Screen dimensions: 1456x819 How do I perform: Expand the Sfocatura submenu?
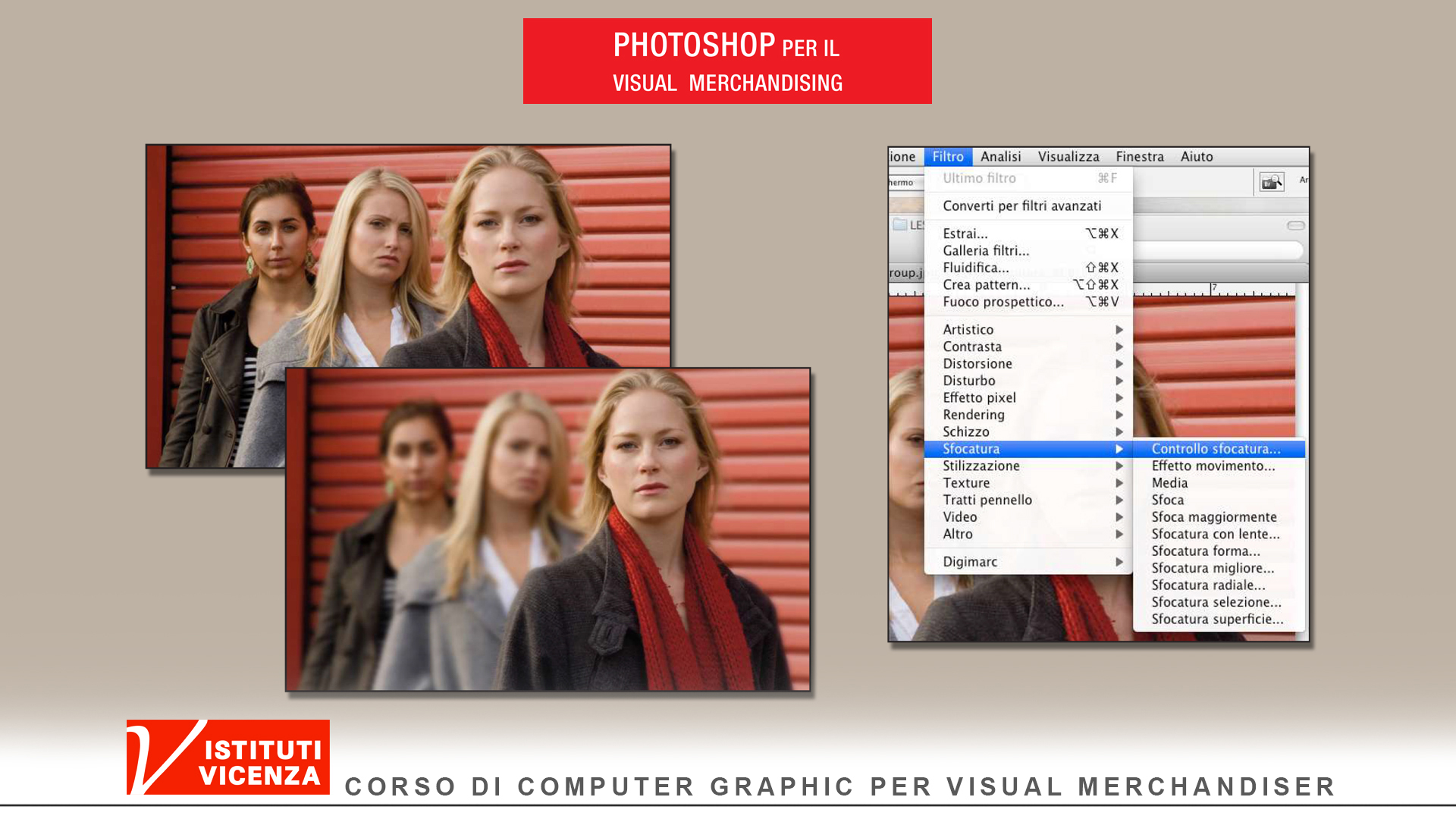pyautogui.click(x=1028, y=449)
